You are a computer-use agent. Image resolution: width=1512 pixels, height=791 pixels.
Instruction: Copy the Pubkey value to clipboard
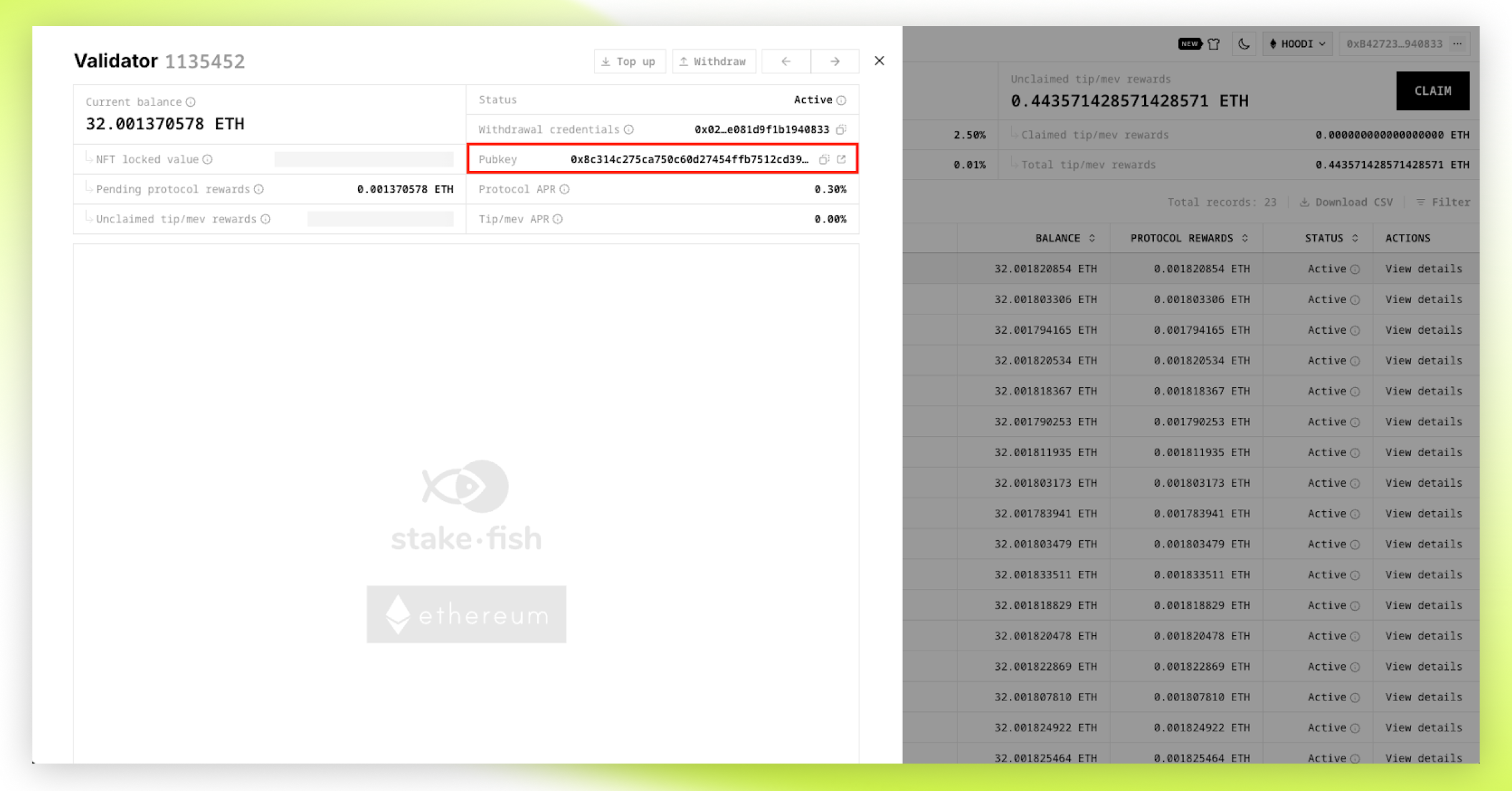click(x=823, y=159)
